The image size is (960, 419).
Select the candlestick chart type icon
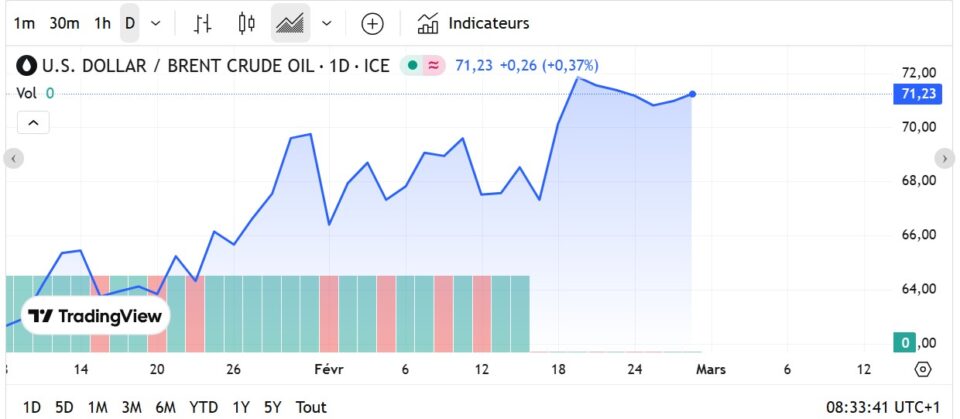point(247,23)
